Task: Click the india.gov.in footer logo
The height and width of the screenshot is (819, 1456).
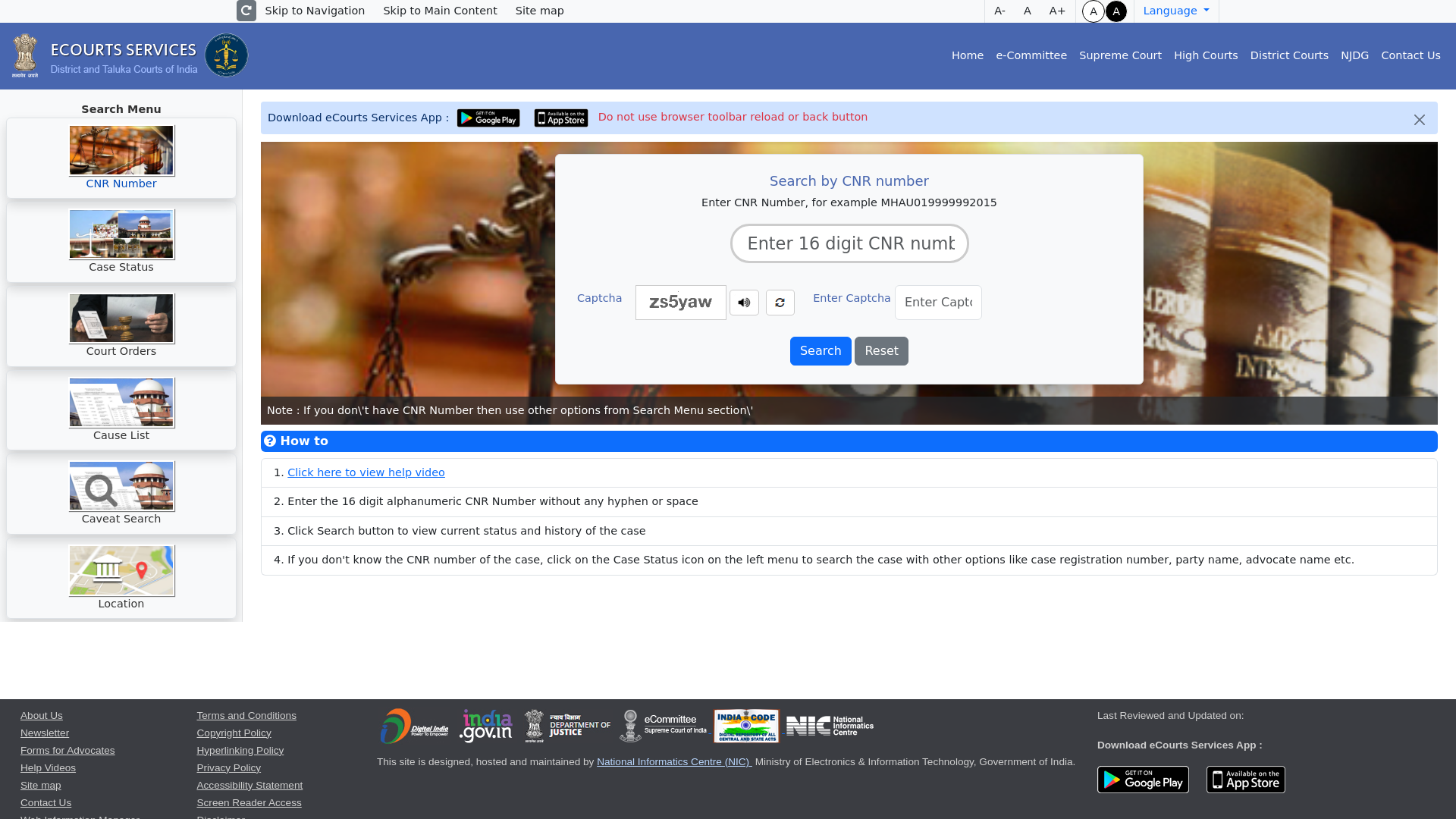Action: [x=486, y=726]
